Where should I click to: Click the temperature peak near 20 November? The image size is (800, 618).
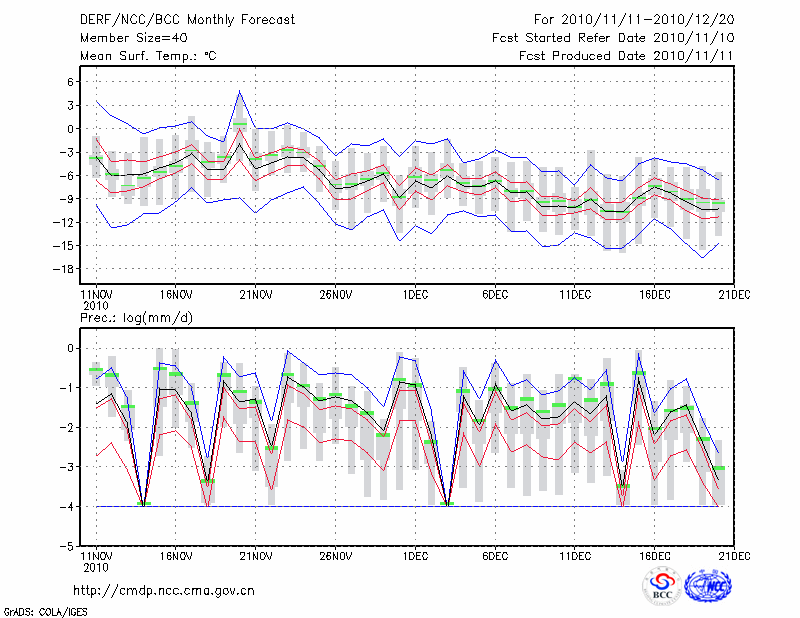[239, 92]
